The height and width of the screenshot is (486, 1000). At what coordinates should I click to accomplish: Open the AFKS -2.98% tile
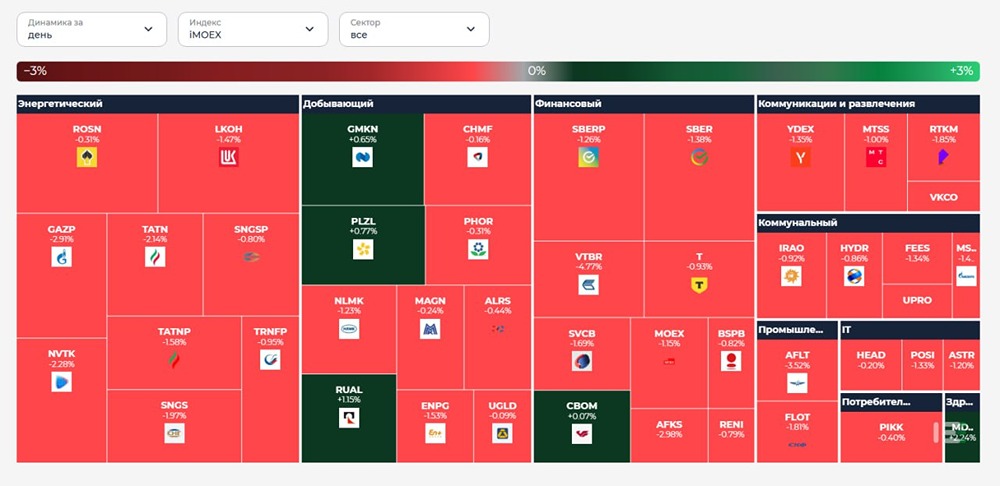pyautogui.click(x=669, y=436)
